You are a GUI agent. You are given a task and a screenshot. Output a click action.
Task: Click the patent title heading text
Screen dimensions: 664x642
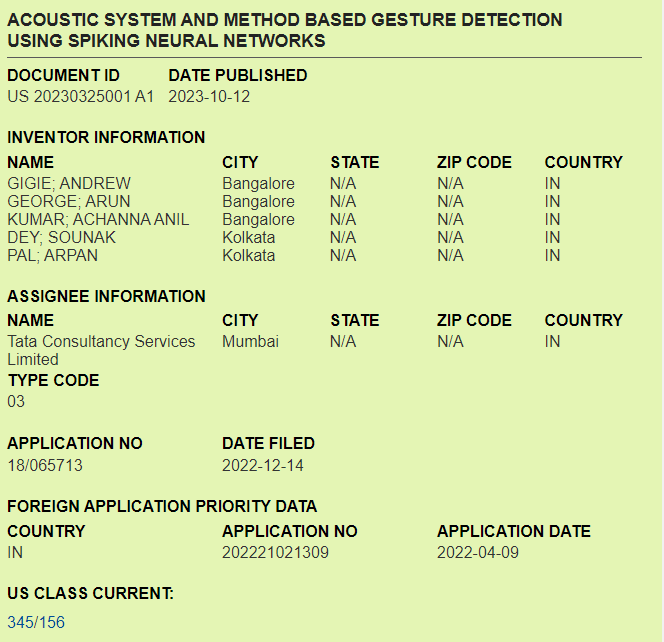tap(285, 30)
